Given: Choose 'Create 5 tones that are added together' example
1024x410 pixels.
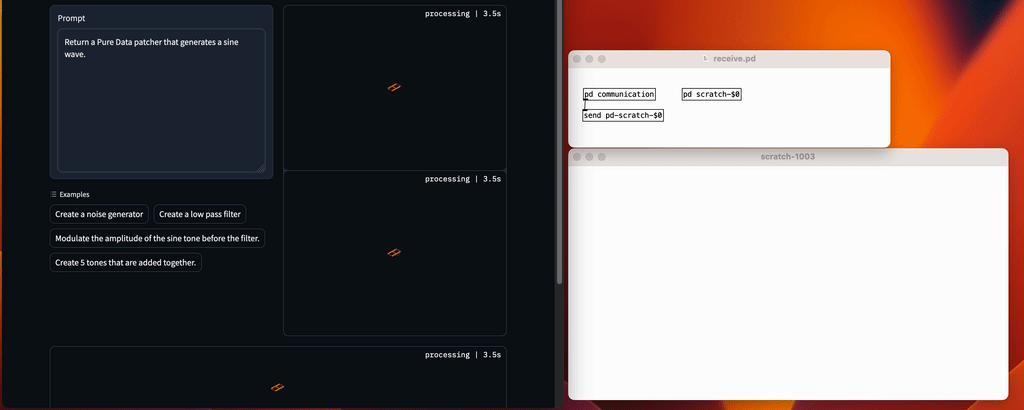Looking at the screenshot, I should pos(125,262).
